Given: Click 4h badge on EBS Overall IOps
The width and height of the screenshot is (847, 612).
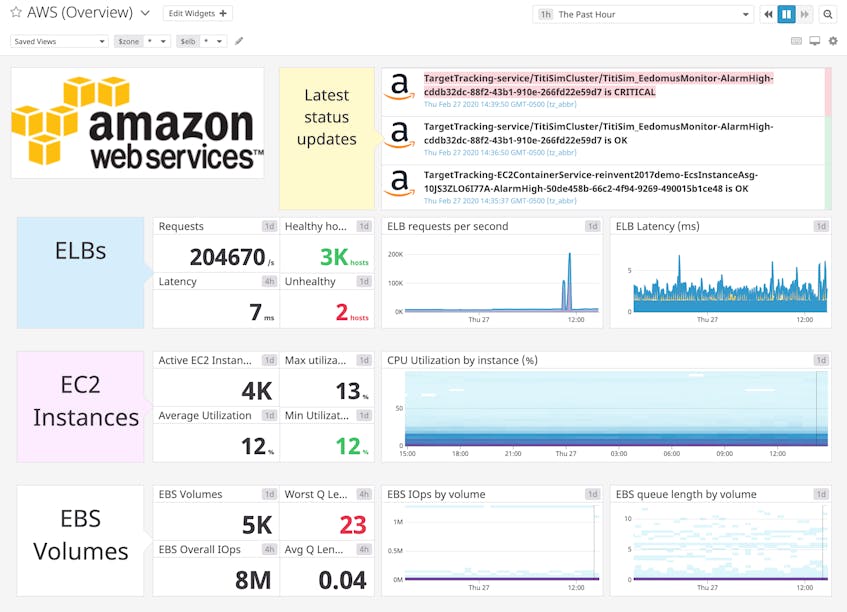Looking at the screenshot, I should (269, 549).
